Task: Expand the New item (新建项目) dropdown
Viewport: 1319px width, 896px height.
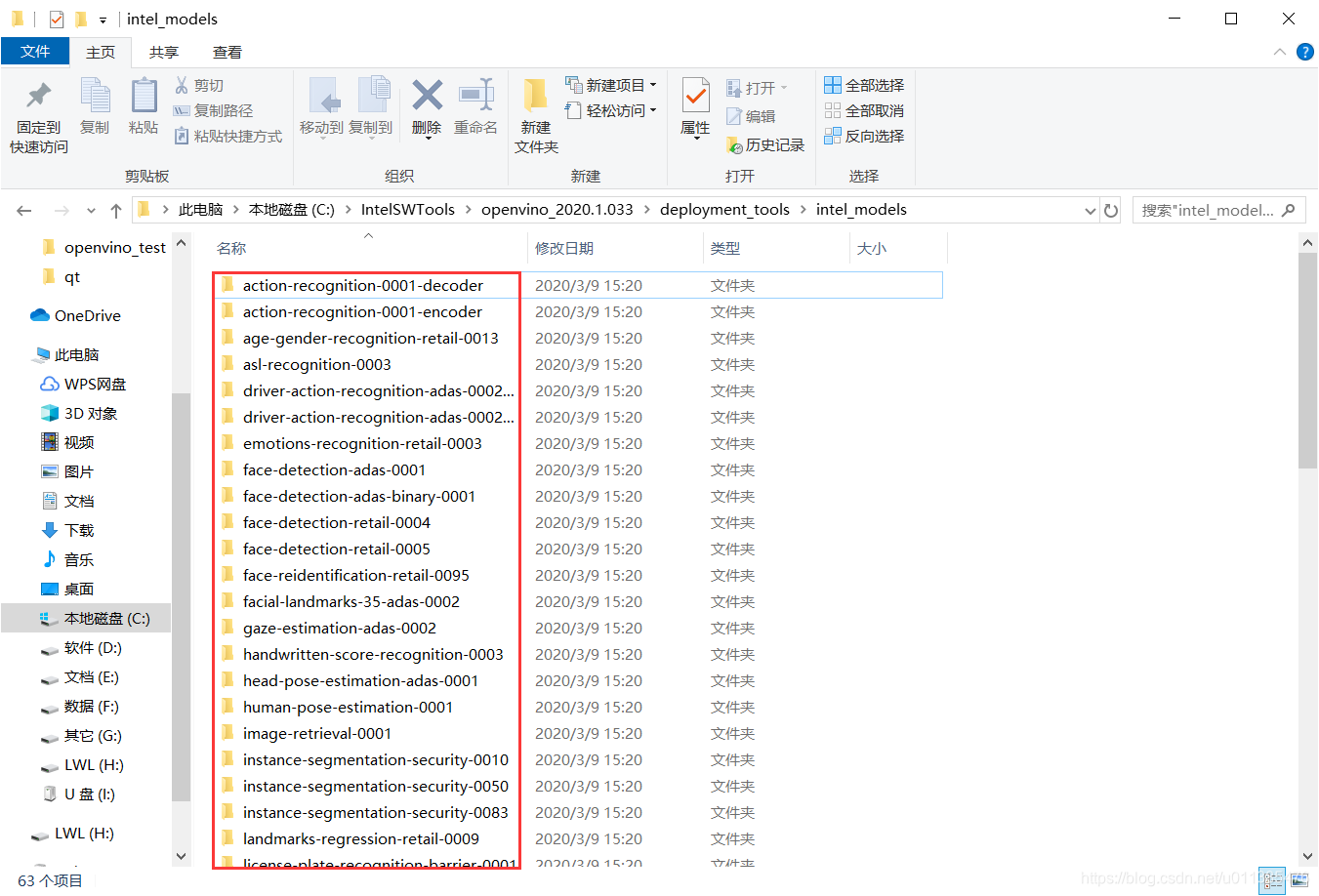Action: pos(653,85)
